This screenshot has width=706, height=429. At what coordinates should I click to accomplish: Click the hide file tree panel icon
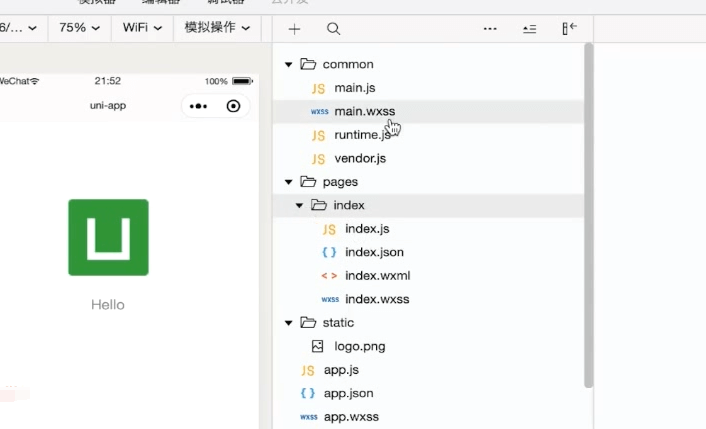click(569, 28)
